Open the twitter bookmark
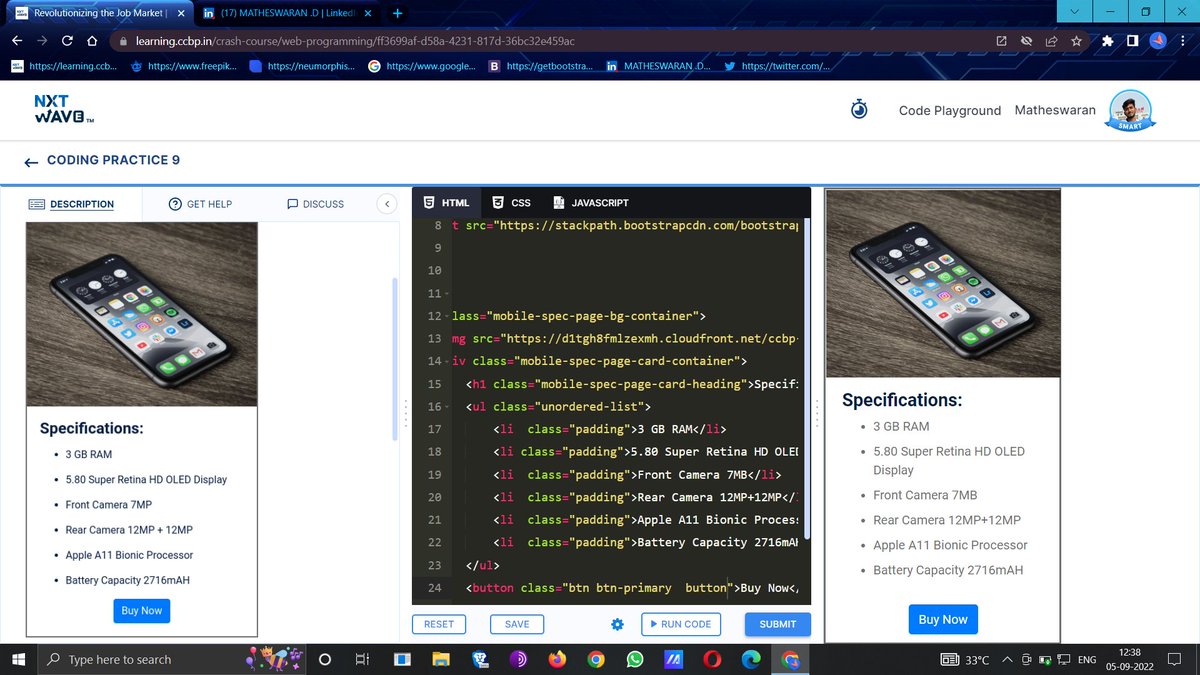The width and height of the screenshot is (1200, 675). click(x=775, y=66)
